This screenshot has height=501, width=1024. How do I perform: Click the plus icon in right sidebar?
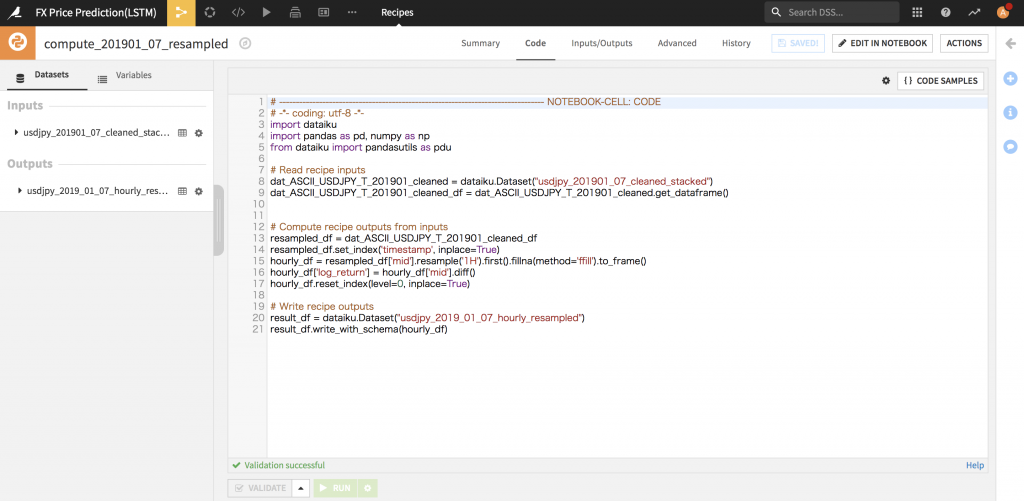1010,78
